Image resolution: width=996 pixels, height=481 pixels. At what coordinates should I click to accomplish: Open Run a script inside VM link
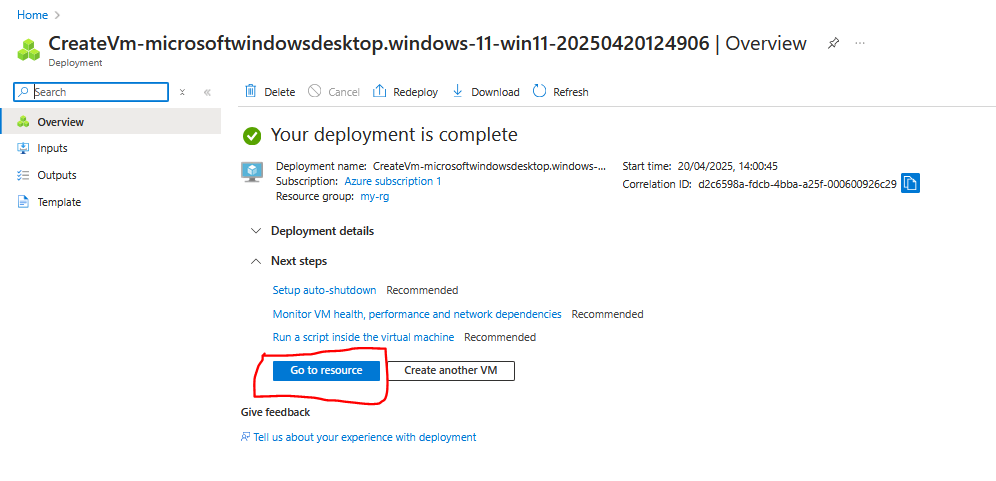click(x=363, y=337)
